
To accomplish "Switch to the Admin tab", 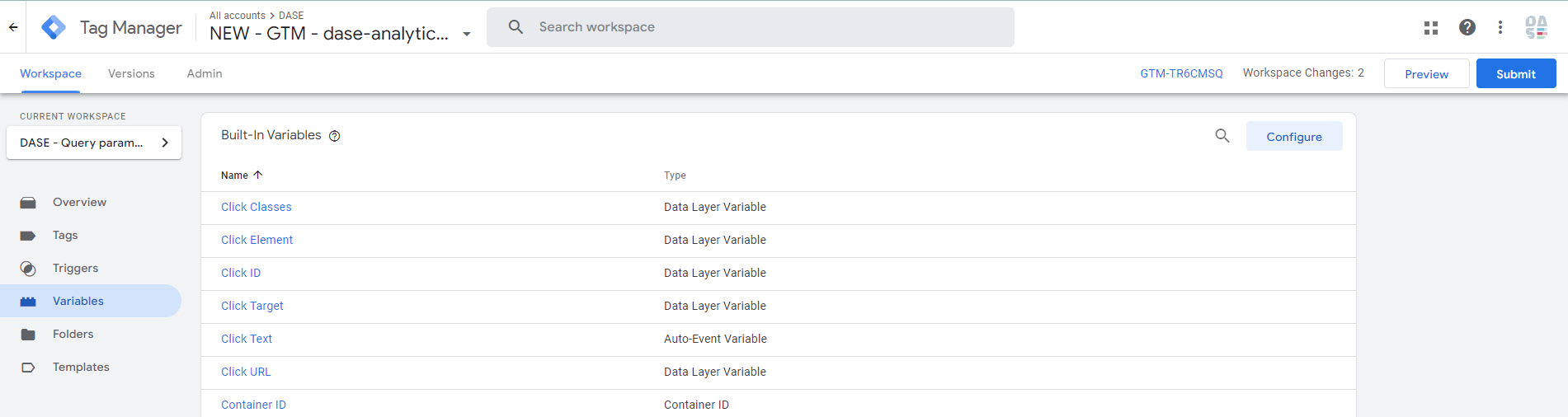I will click(x=205, y=73).
